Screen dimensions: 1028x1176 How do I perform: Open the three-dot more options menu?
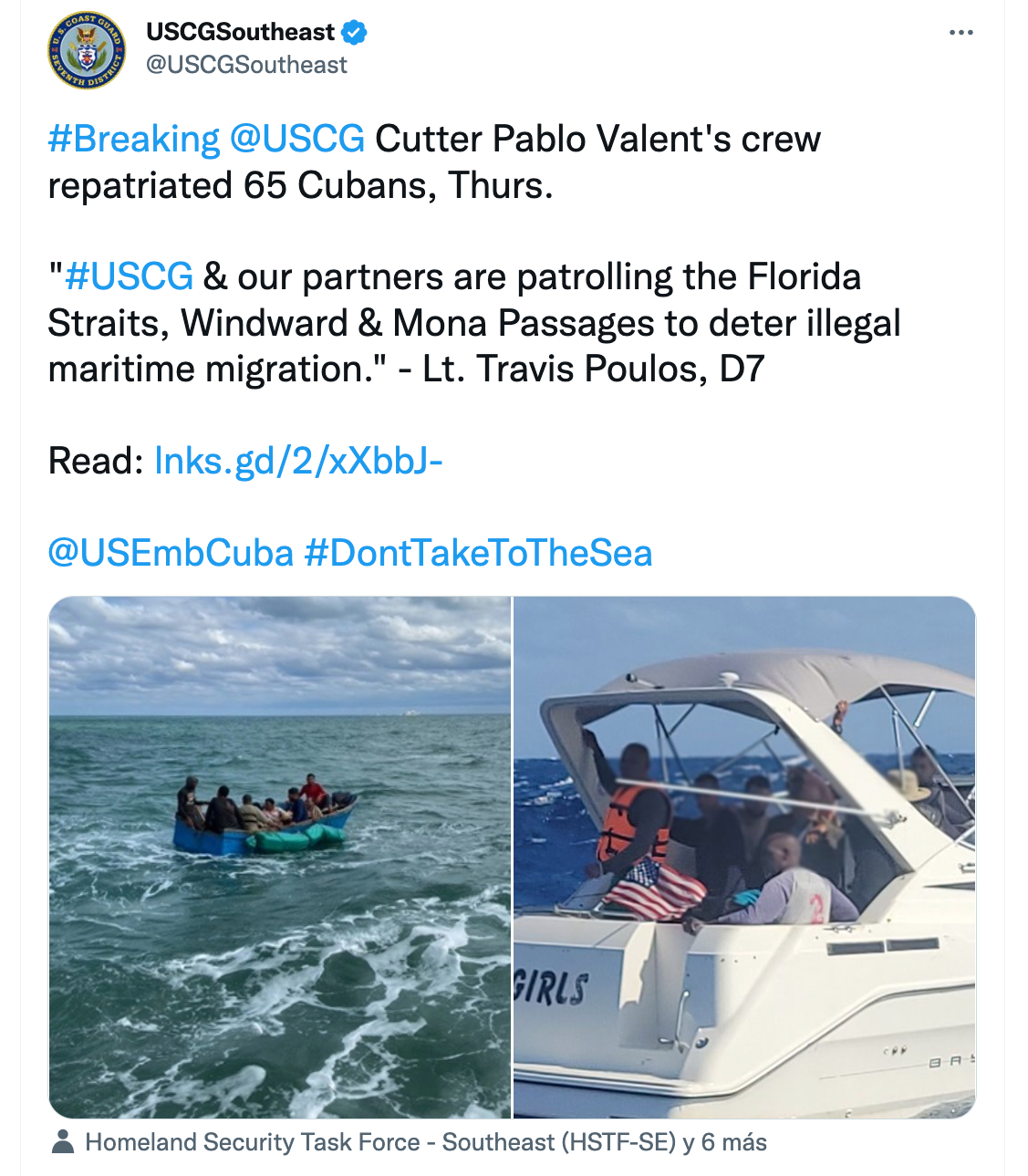coord(961,33)
